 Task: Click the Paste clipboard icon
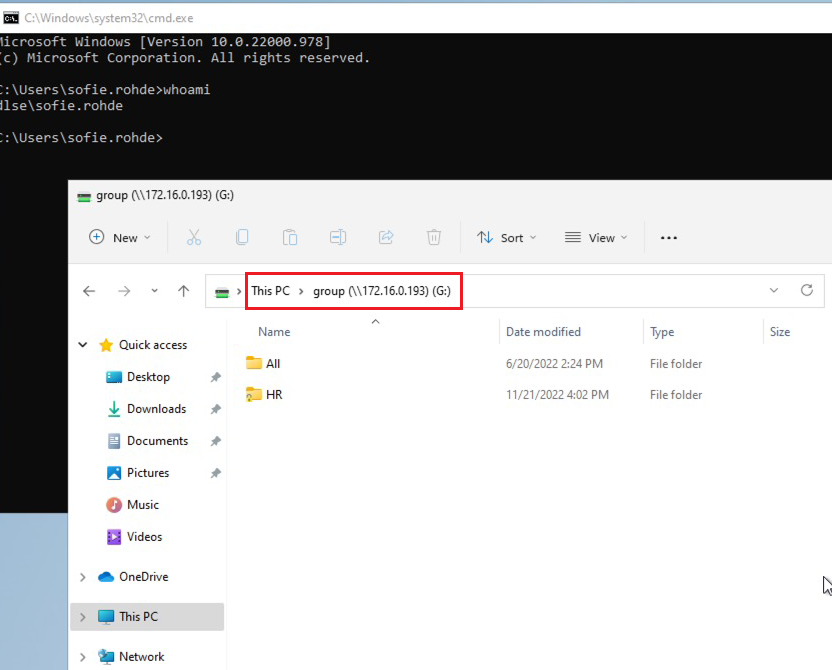tap(290, 237)
